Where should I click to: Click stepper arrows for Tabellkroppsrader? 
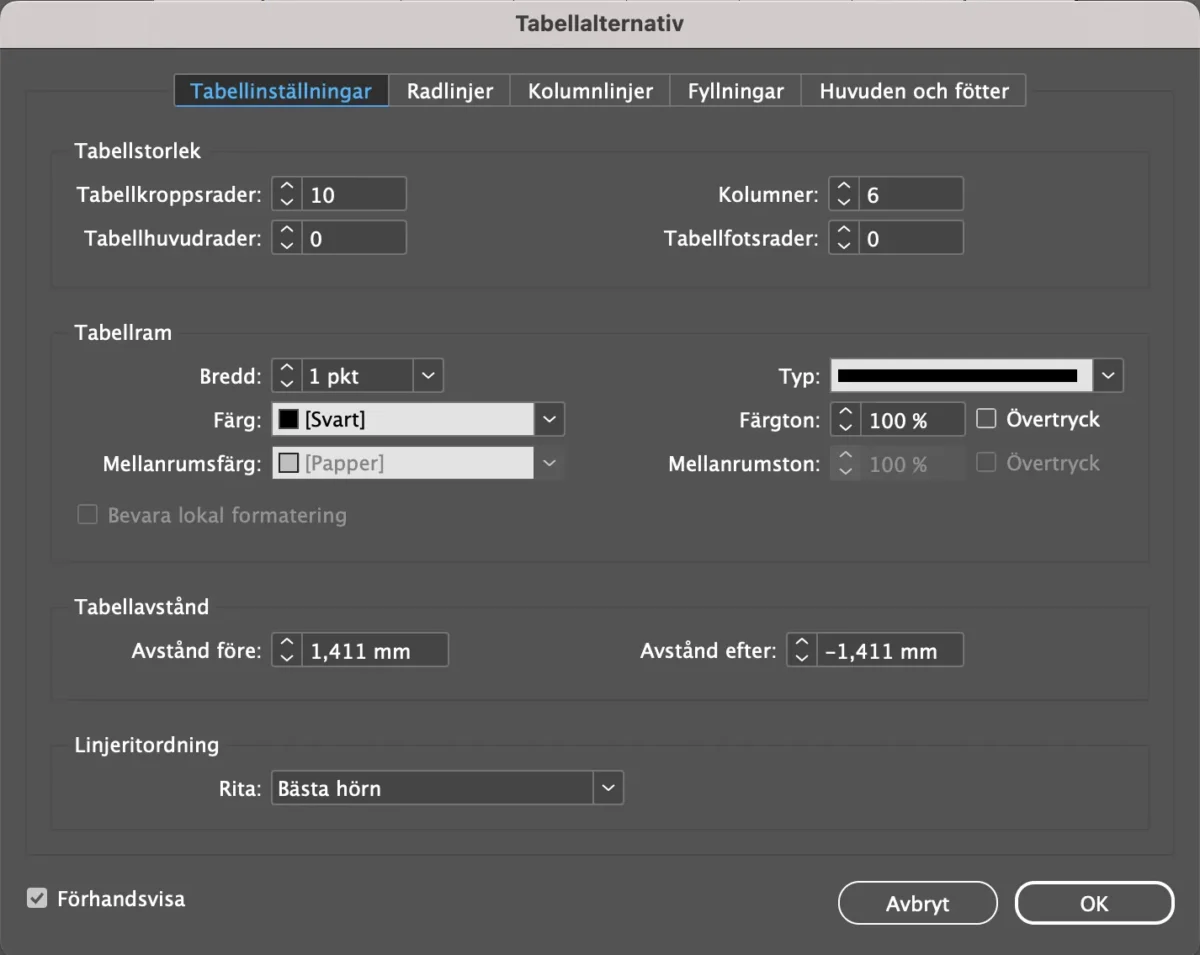pos(287,194)
